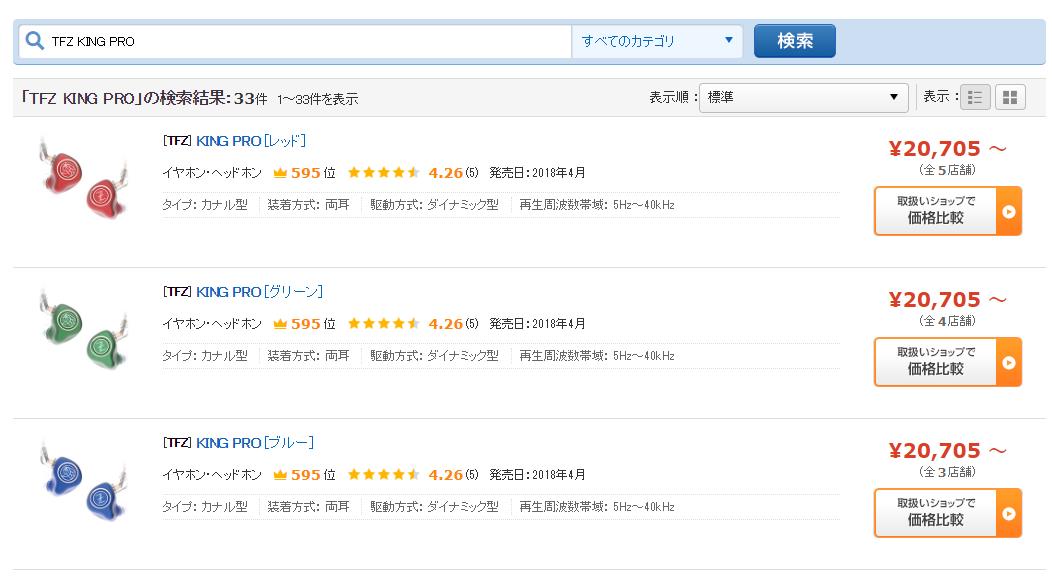This screenshot has height=577, width=1052.
Task: Click the search field containing TFZ KING PRO
Action: [305, 41]
